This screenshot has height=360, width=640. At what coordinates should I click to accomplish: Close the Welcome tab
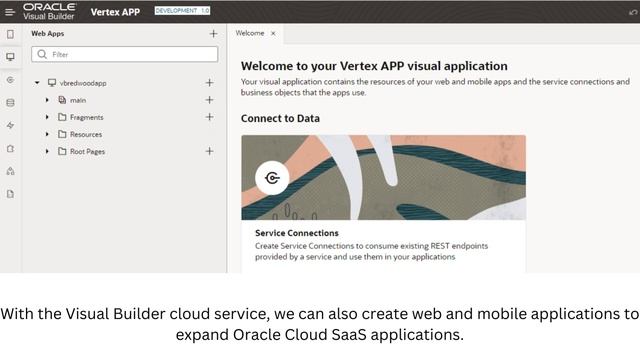point(273,33)
